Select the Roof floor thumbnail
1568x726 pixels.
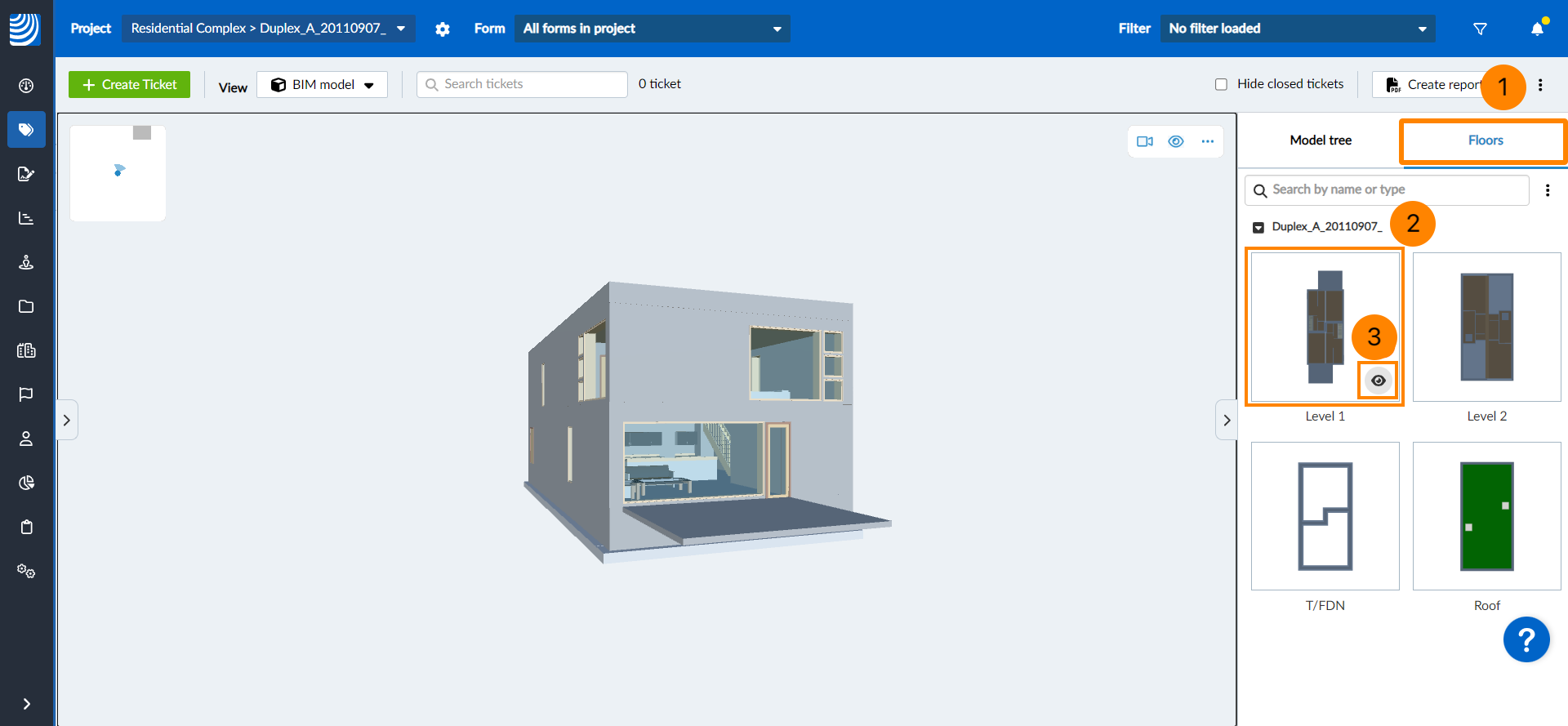coord(1486,516)
